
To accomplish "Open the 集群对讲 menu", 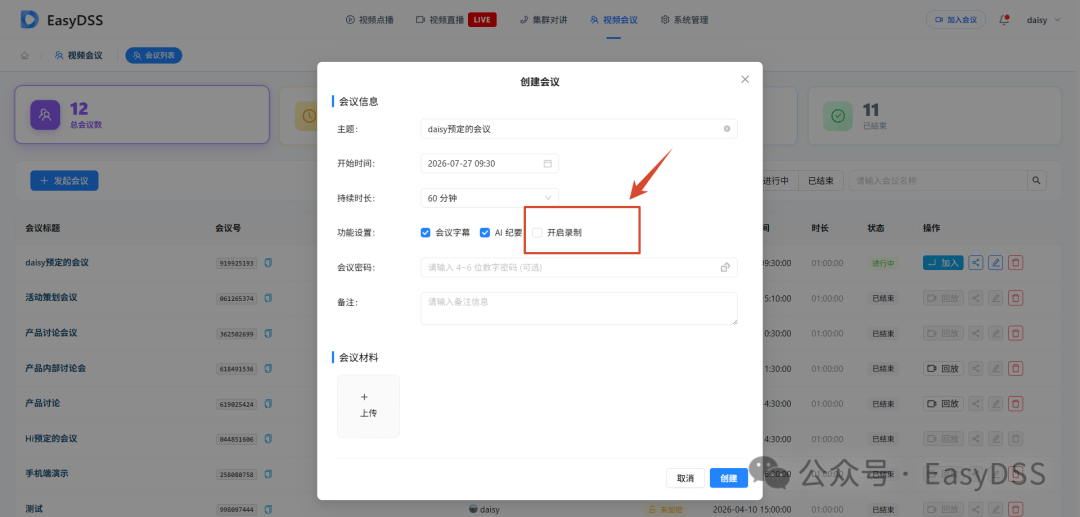I will pos(543,20).
